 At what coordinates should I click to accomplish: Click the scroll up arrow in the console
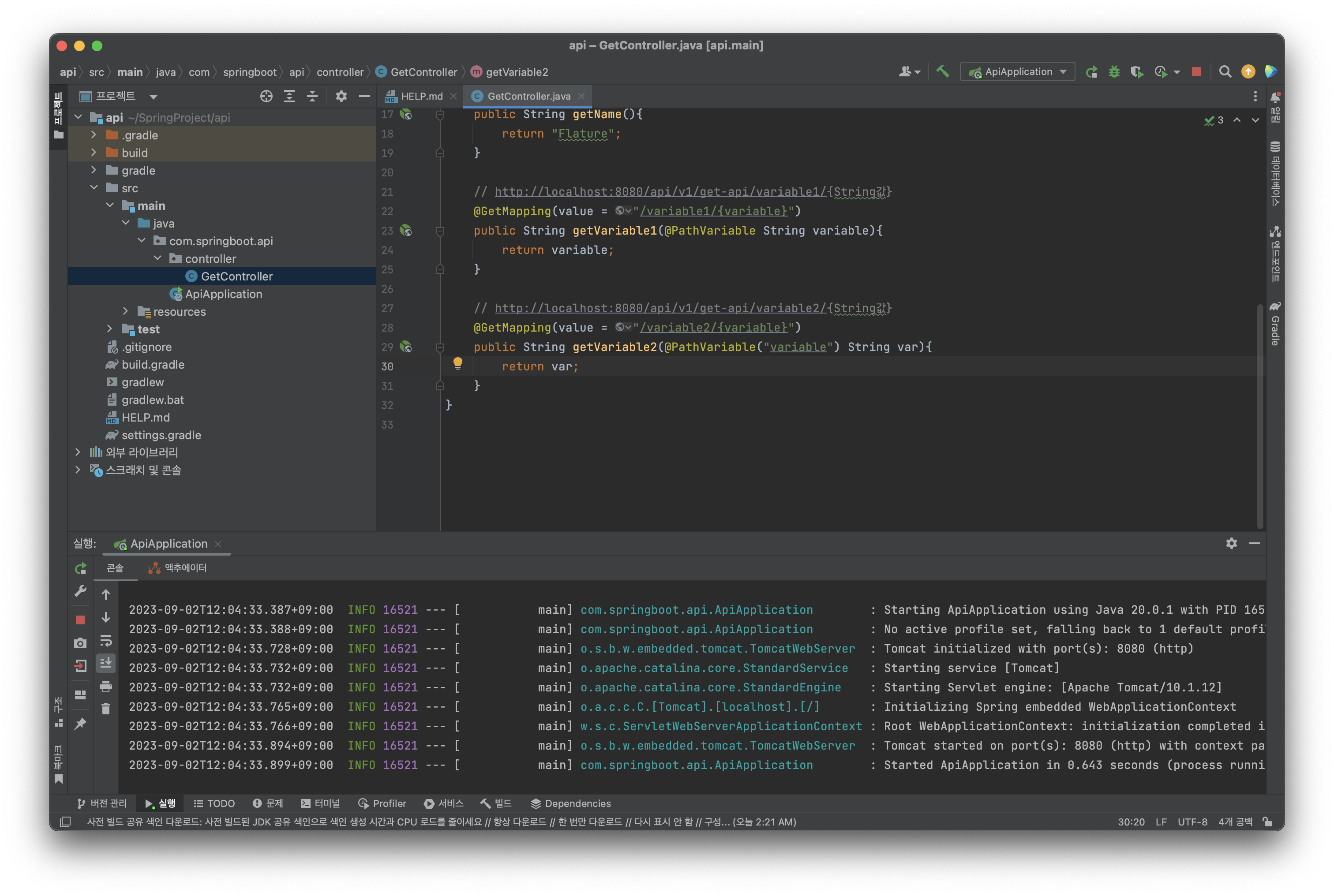106,594
